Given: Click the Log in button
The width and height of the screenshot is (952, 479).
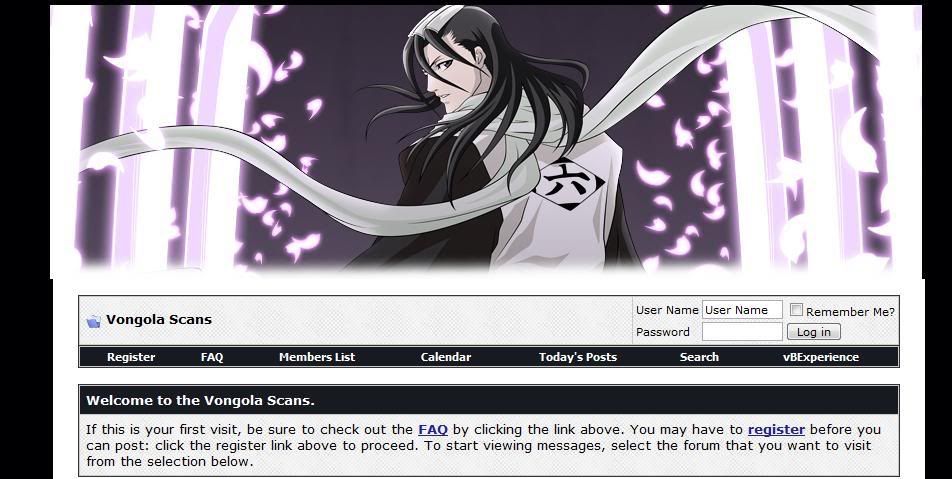Looking at the screenshot, I should tap(814, 332).
